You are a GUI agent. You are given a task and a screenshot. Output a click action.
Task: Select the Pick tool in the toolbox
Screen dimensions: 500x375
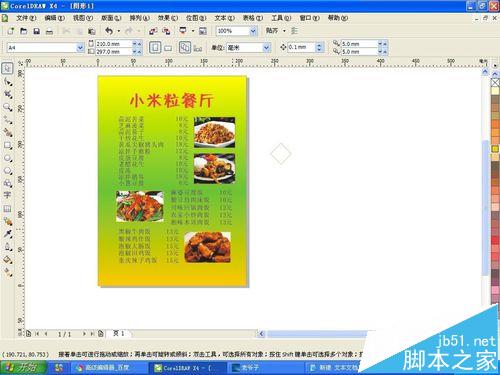(x=8, y=69)
